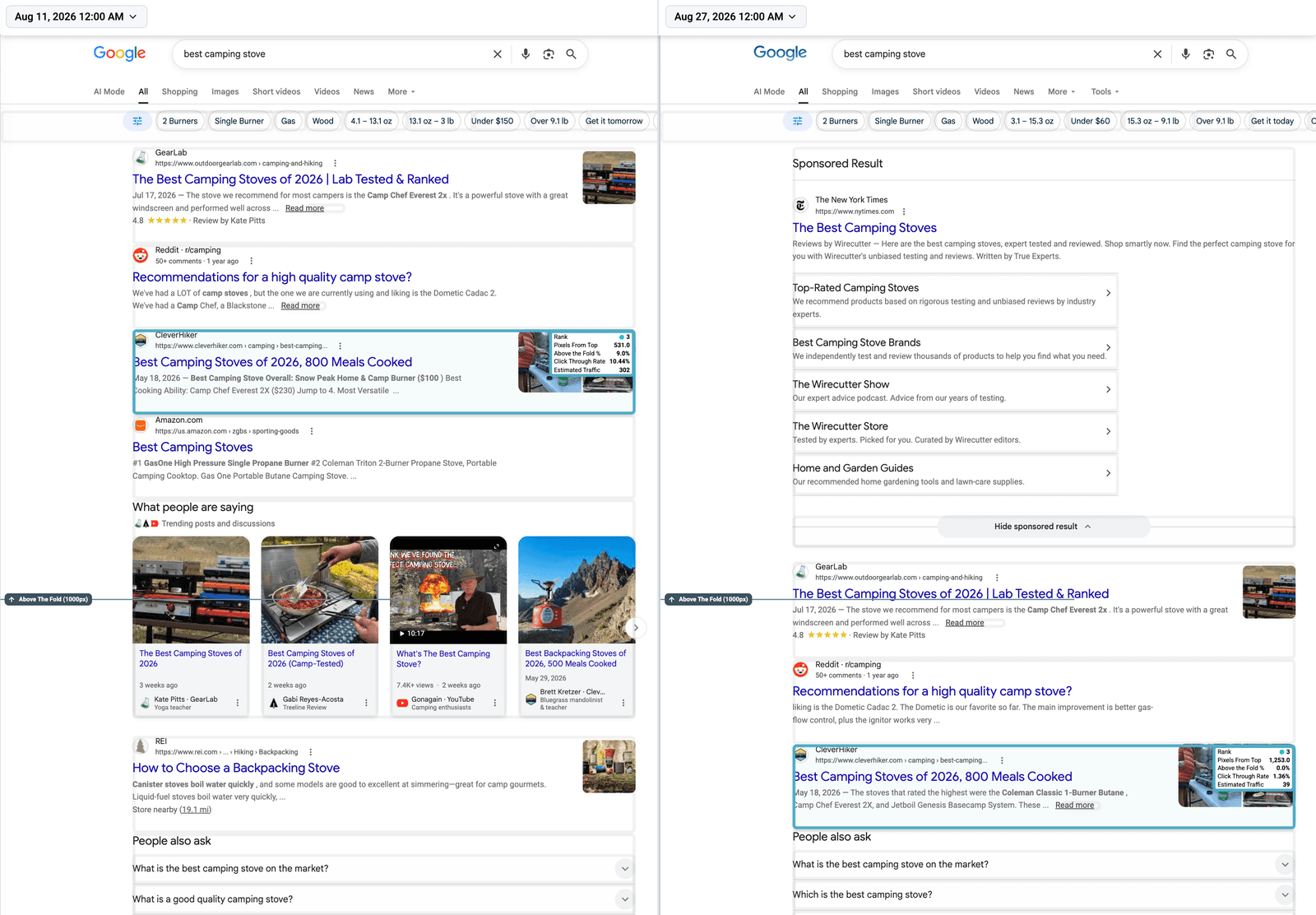
Task: Open 'How to Choose a Backpacking Stove' link
Action: (x=236, y=768)
